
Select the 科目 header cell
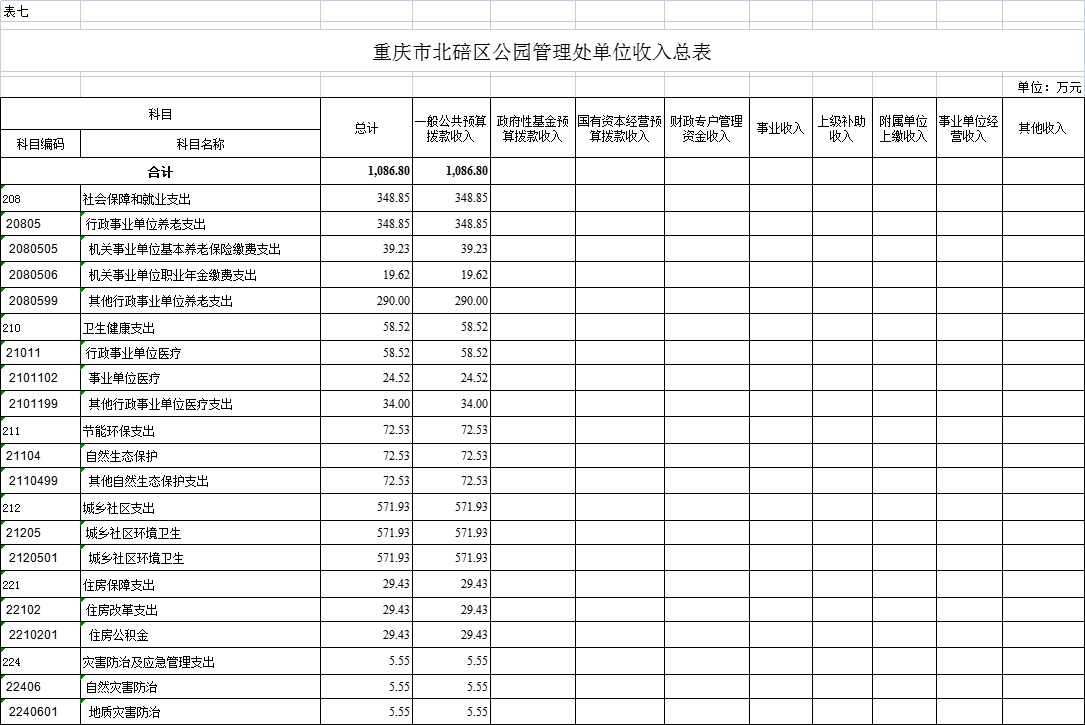(160, 114)
